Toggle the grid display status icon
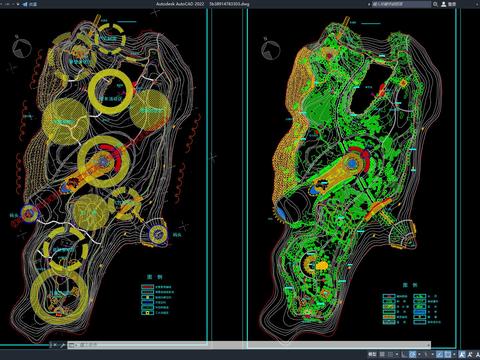Image resolution: width=480 pixels, height=360 pixels. (382, 354)
